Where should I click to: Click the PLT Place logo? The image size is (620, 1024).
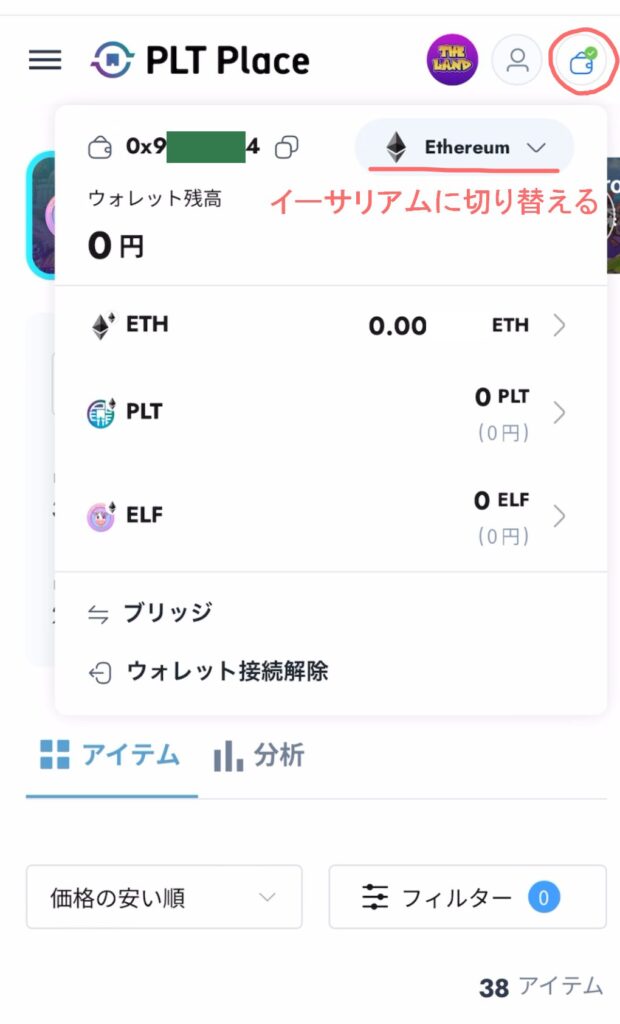(x=200, y=60)
